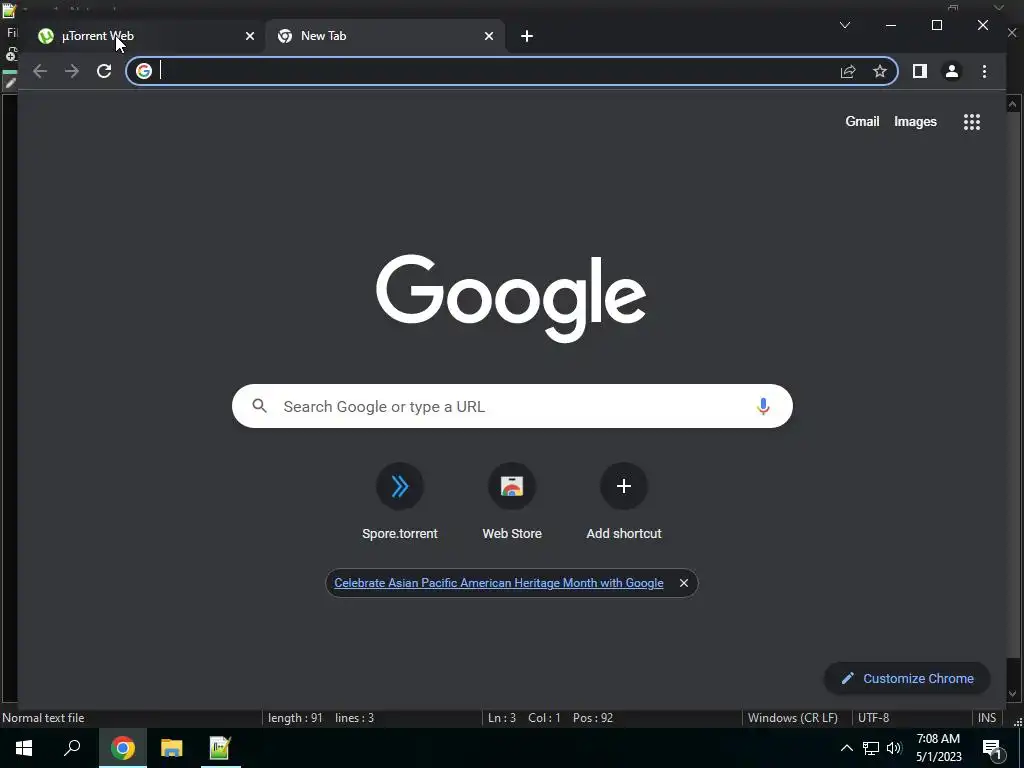
Task: Start voice search with microphone
Action: click(x=763, y=406)
